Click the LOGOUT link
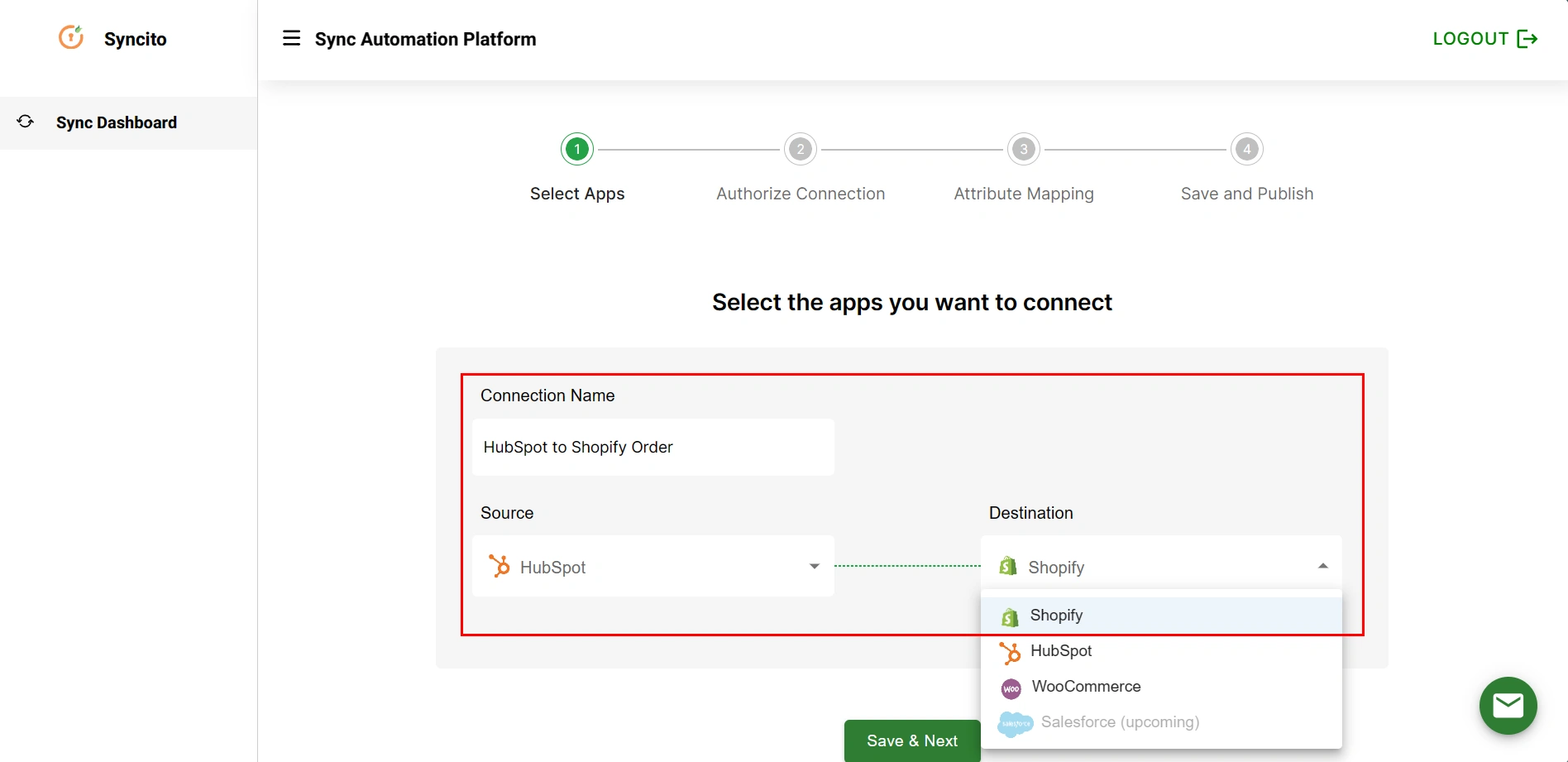 pyautogui.click(x=1470, y=38)
